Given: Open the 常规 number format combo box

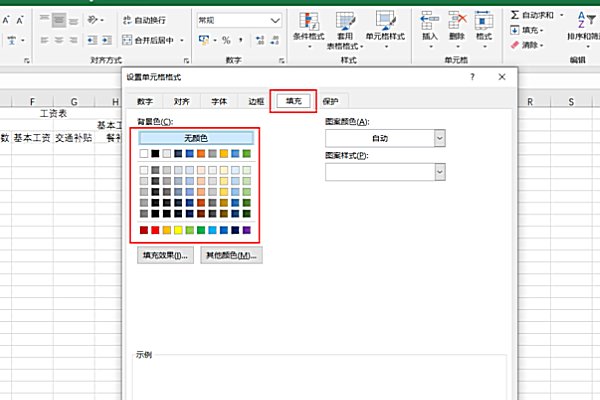Looking at the screenshot, I should [x=240, y=20].
